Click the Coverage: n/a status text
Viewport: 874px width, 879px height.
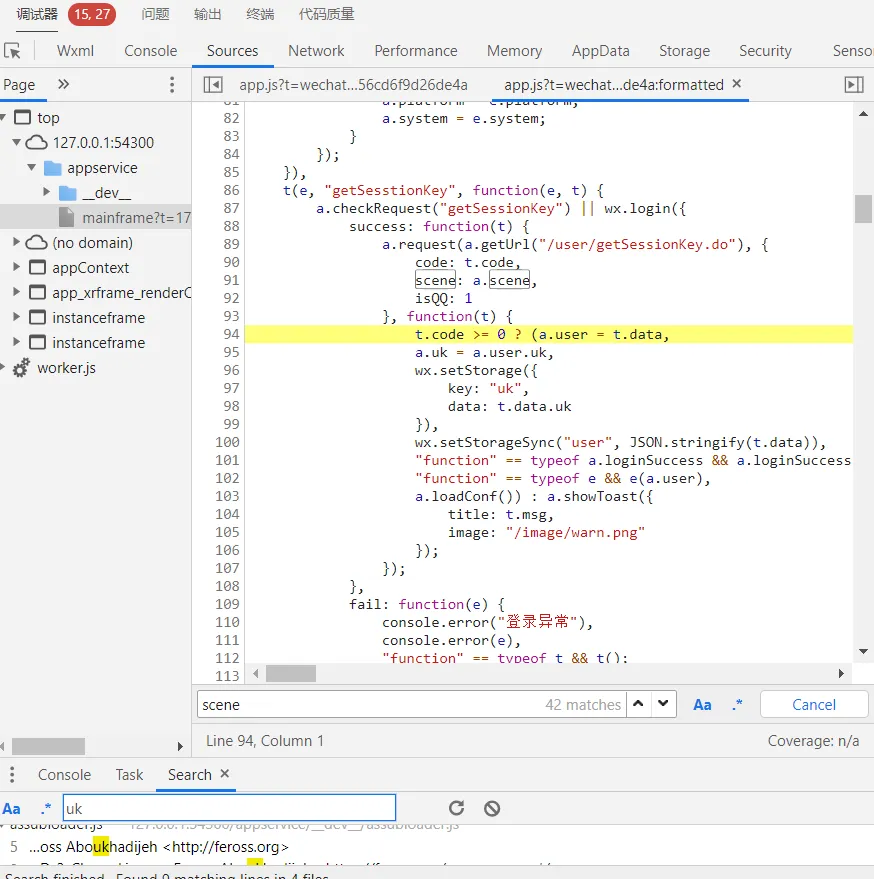click(x=813, y=741)
